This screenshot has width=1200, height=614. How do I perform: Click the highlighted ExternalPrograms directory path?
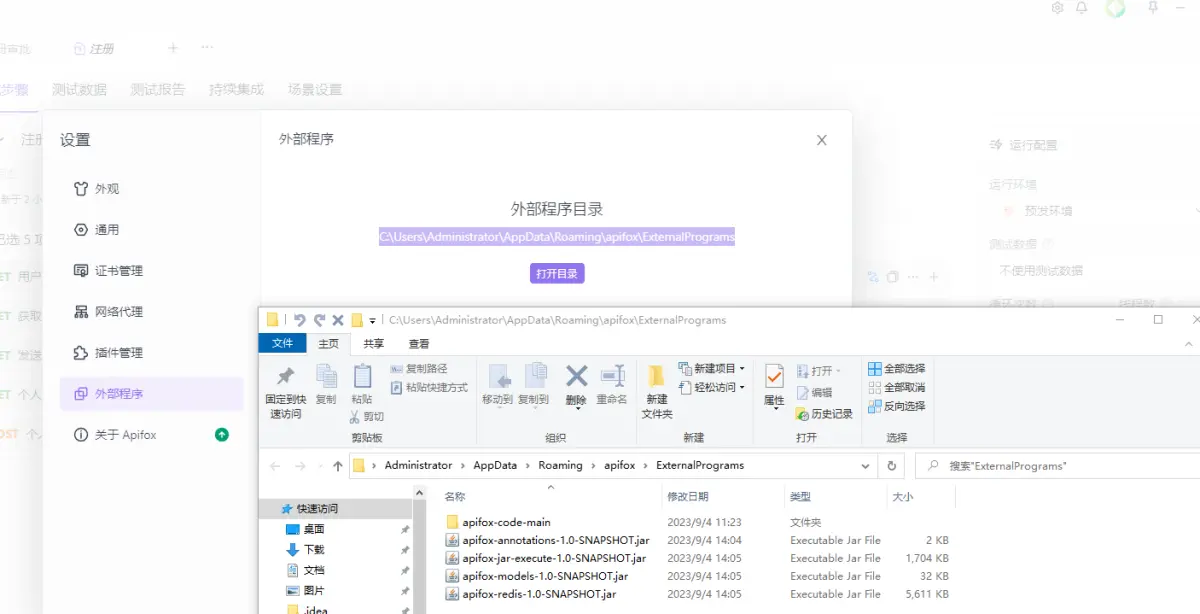[x=557, y=237]
